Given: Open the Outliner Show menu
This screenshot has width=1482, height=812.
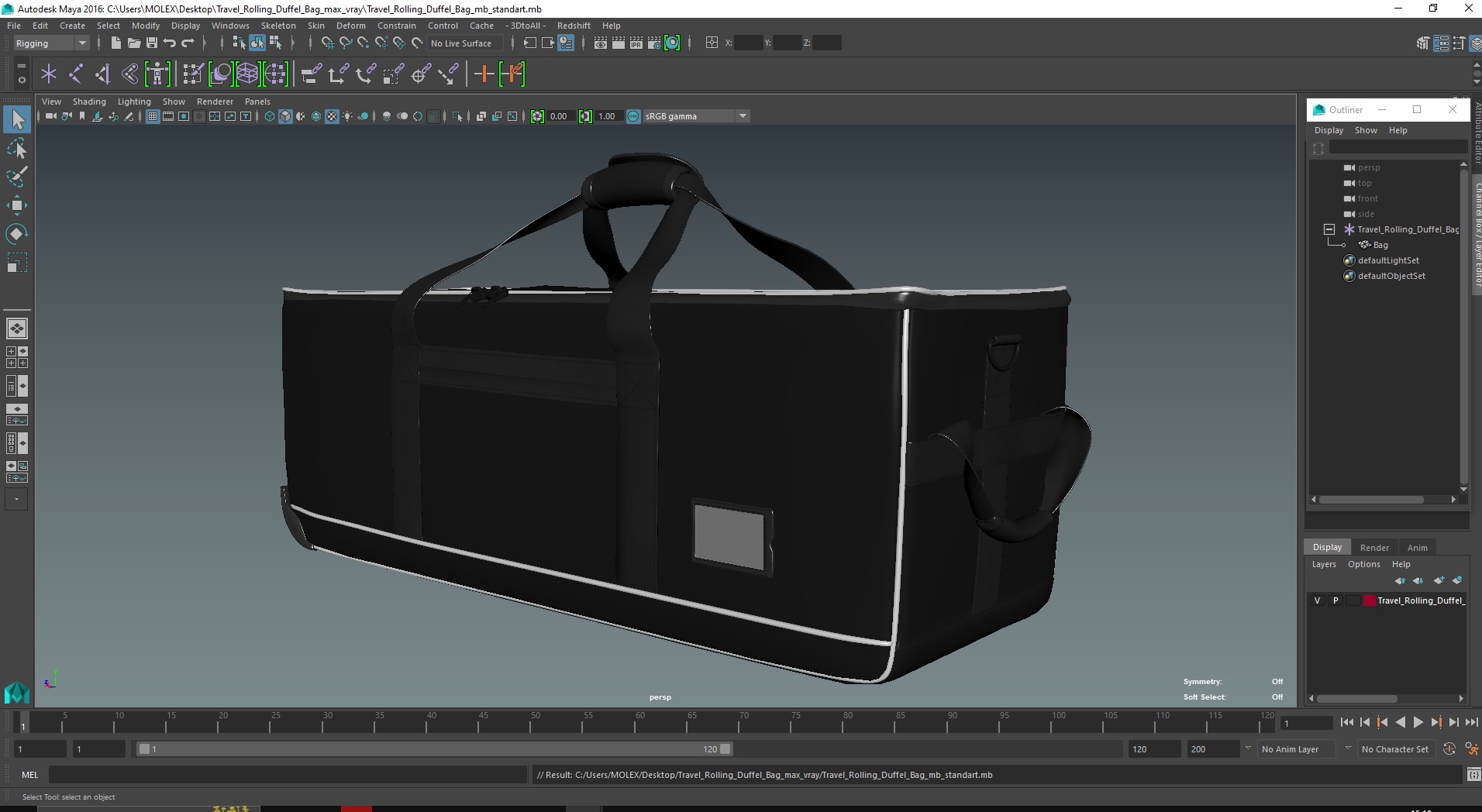Looking at the screenshot, I should coord(1366,130).
